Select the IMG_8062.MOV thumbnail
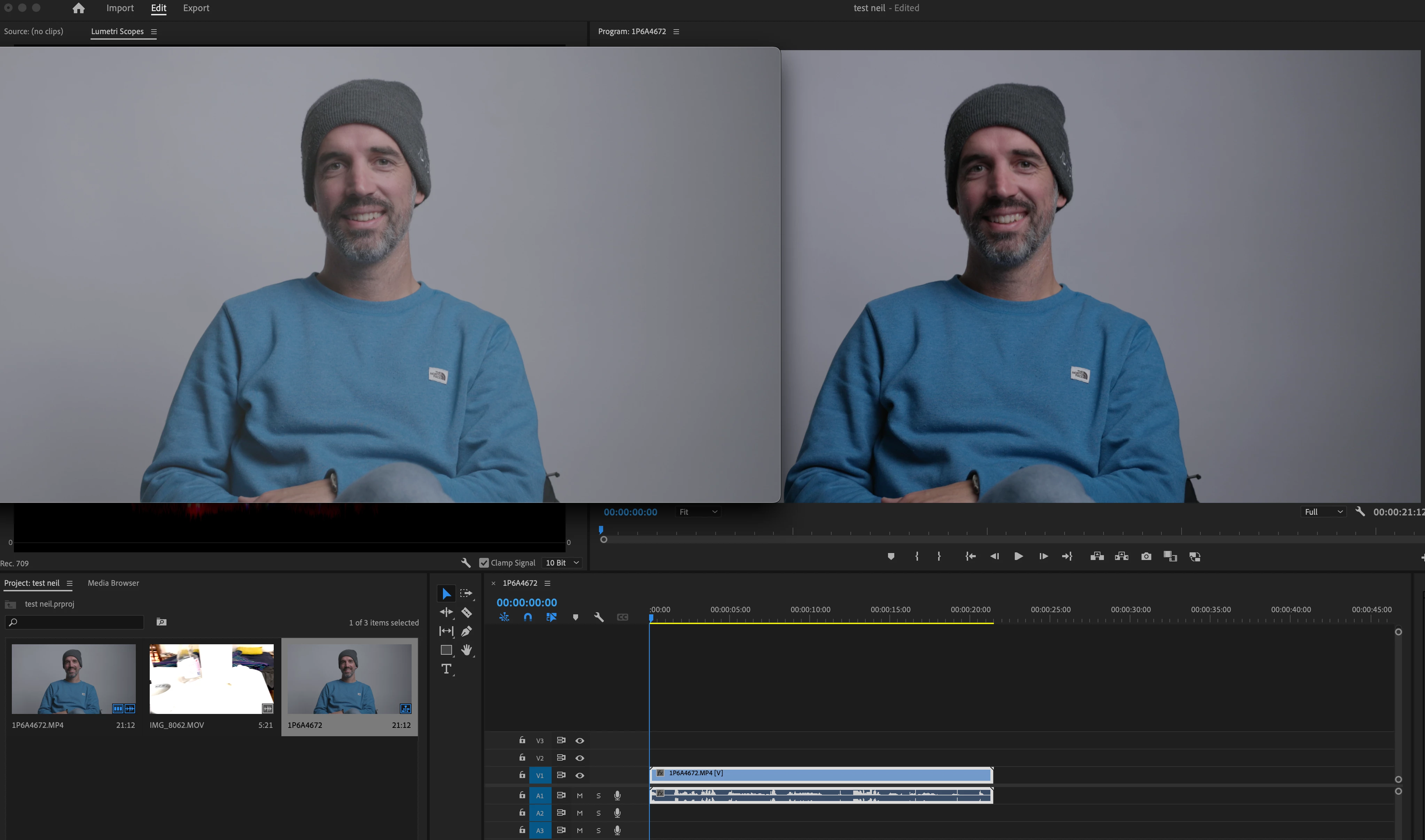The height and width of the screenshot is (840, 1425). click(211, 679)
